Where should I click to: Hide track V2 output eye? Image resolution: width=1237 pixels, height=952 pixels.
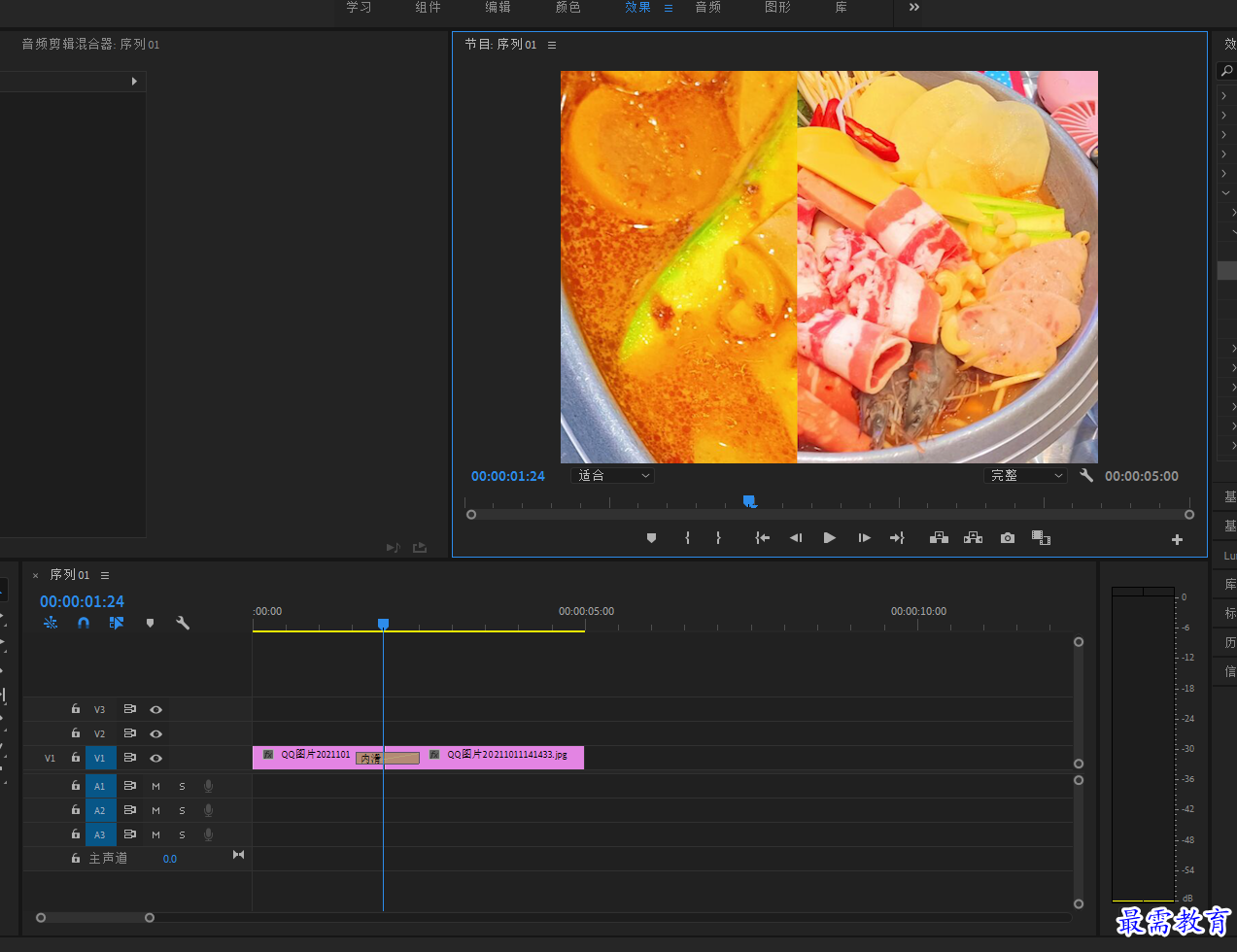(155, 734)
